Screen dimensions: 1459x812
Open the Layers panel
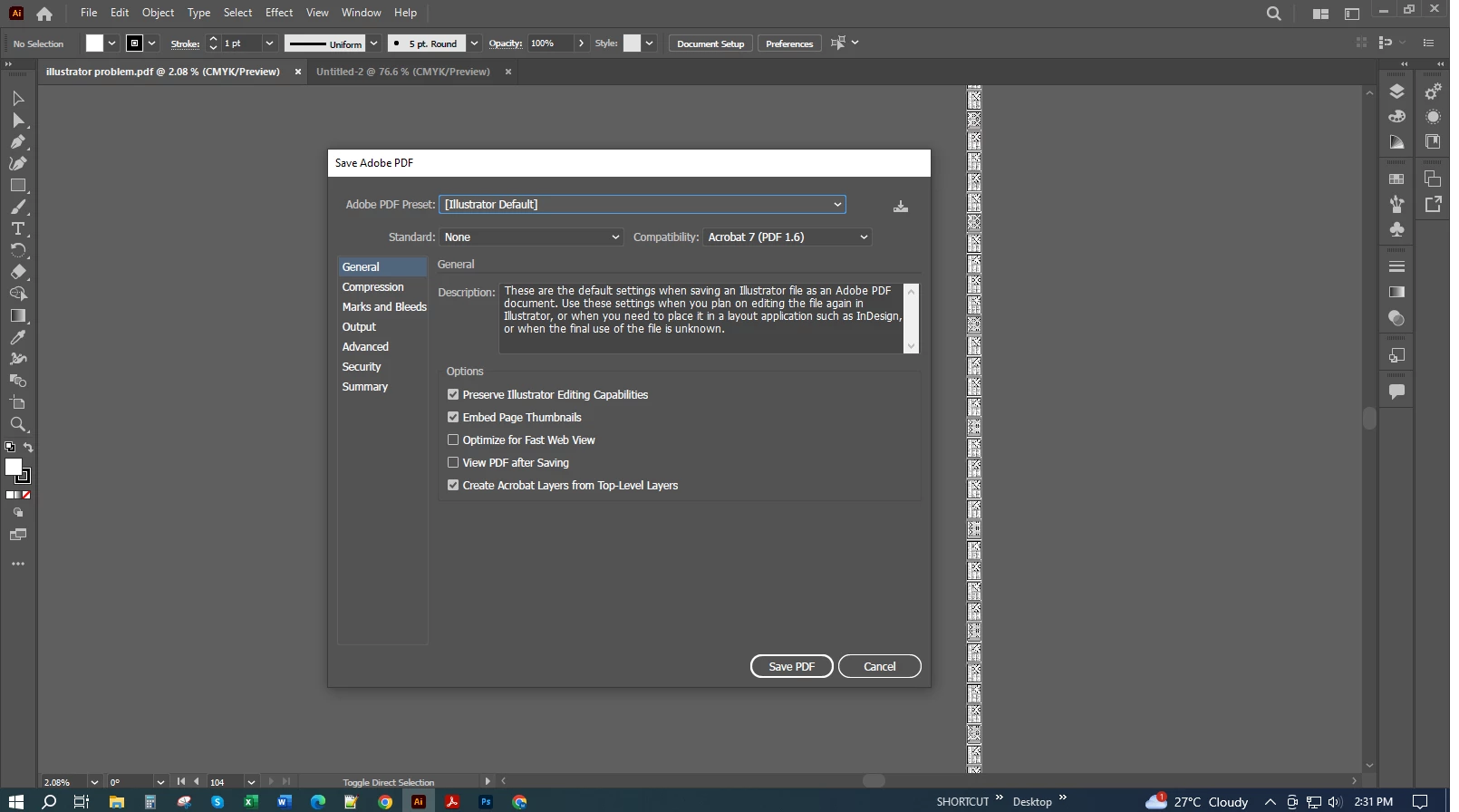pos(1396,92)
